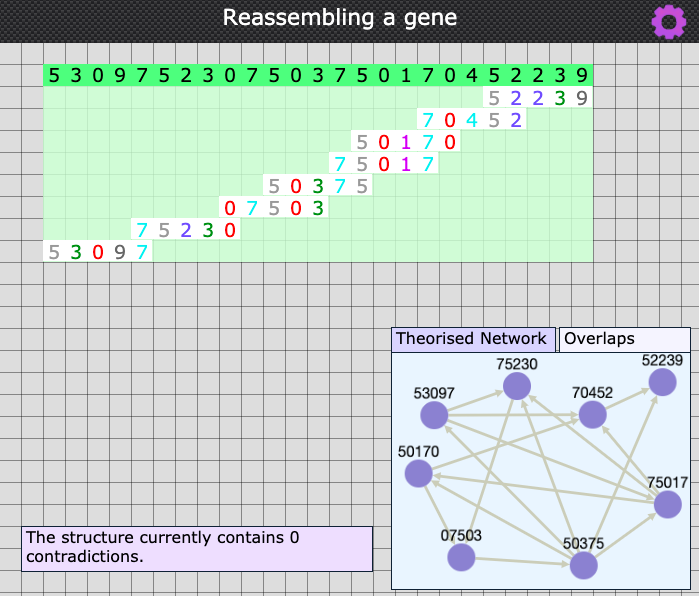This screenshot has width=699, height=596.
Task: Select the 70452 fragment in grid
Action: tap(471, 120)
